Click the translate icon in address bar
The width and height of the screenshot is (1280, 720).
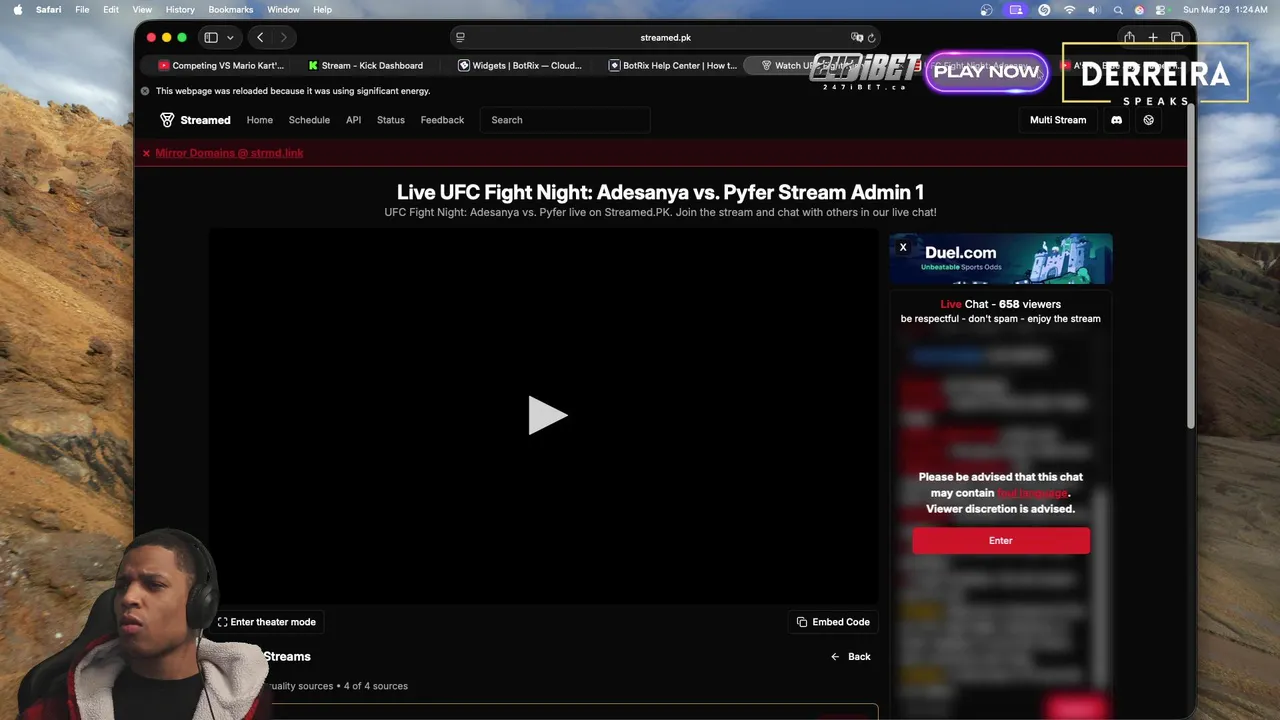coord(856,38)
